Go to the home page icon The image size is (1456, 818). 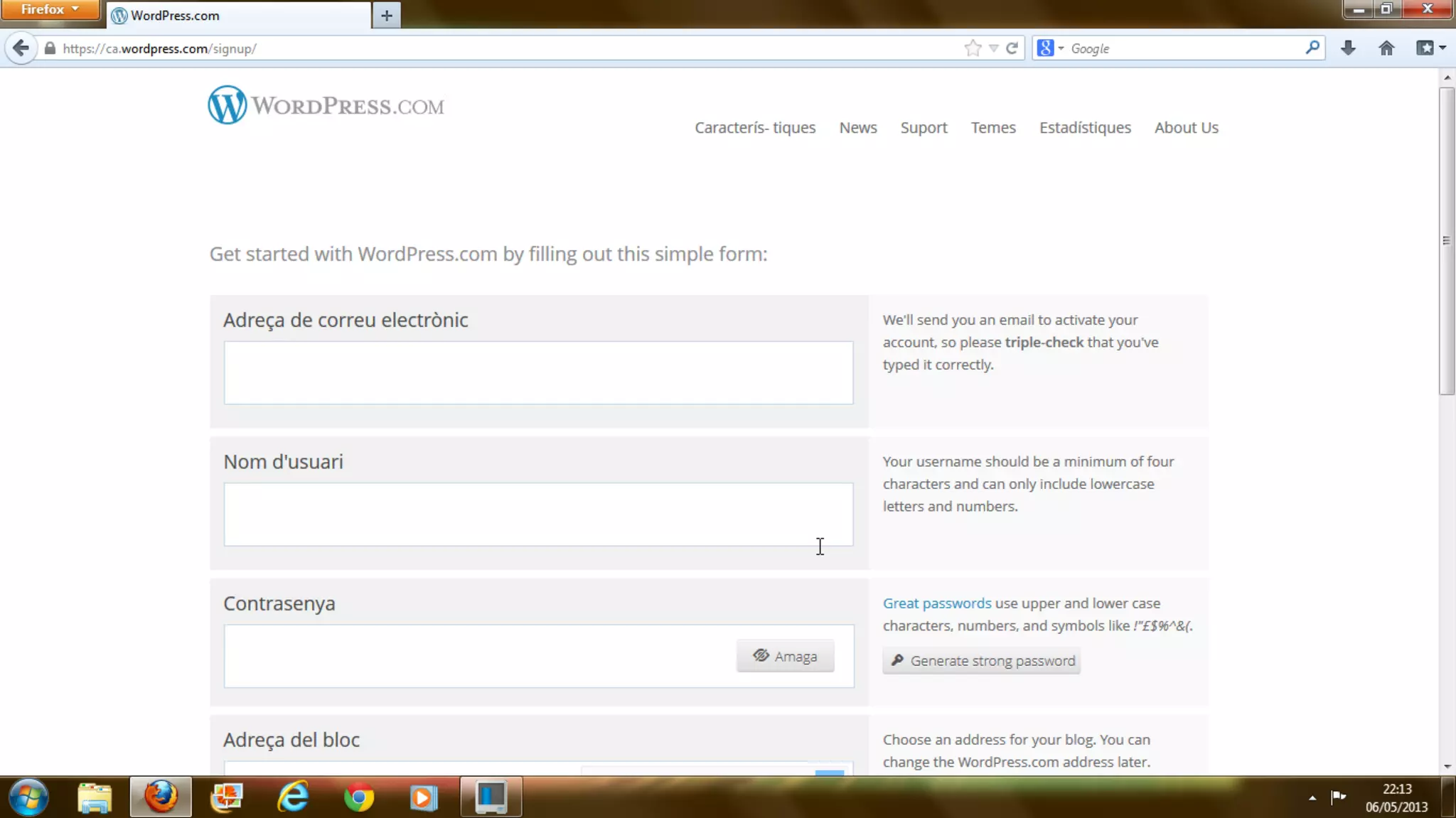coord(1386,48)
